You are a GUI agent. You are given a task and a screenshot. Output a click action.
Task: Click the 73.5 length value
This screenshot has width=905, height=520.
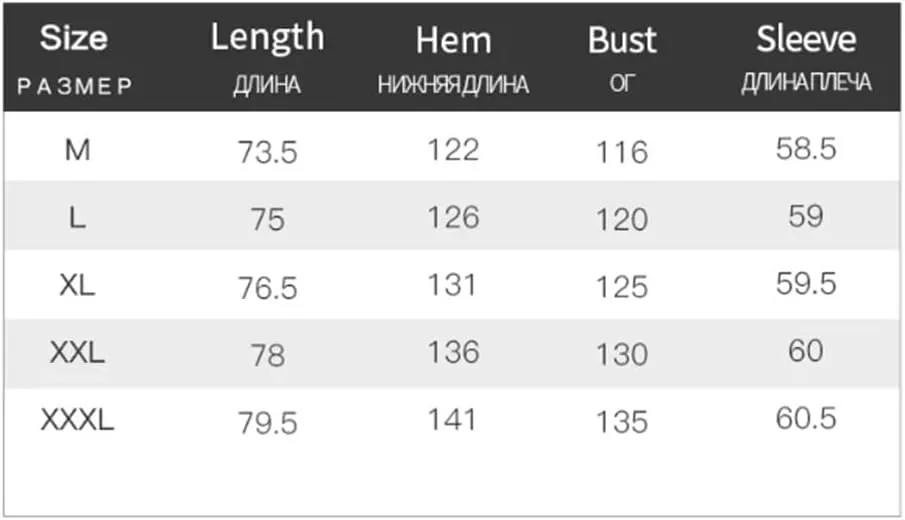click(268, 153)
